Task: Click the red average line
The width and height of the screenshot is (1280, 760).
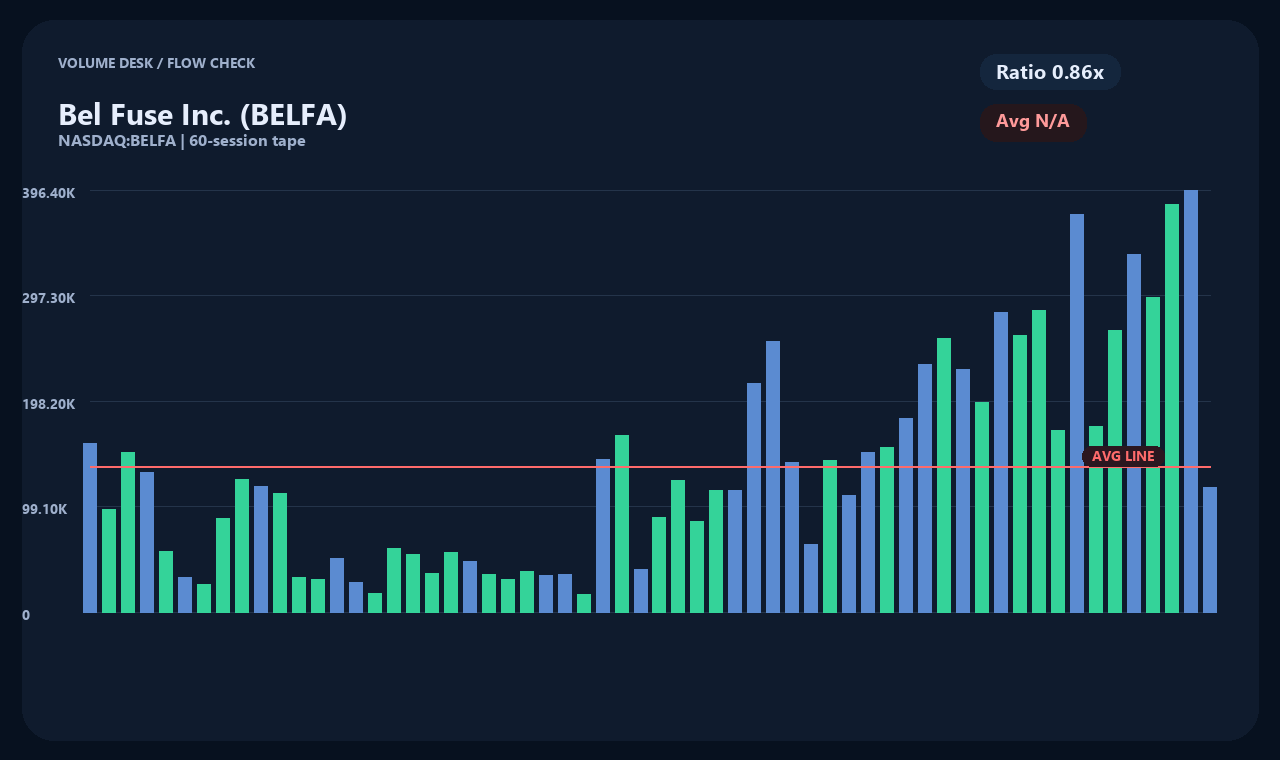Action: pyautogui.click(x=650, y=467)
